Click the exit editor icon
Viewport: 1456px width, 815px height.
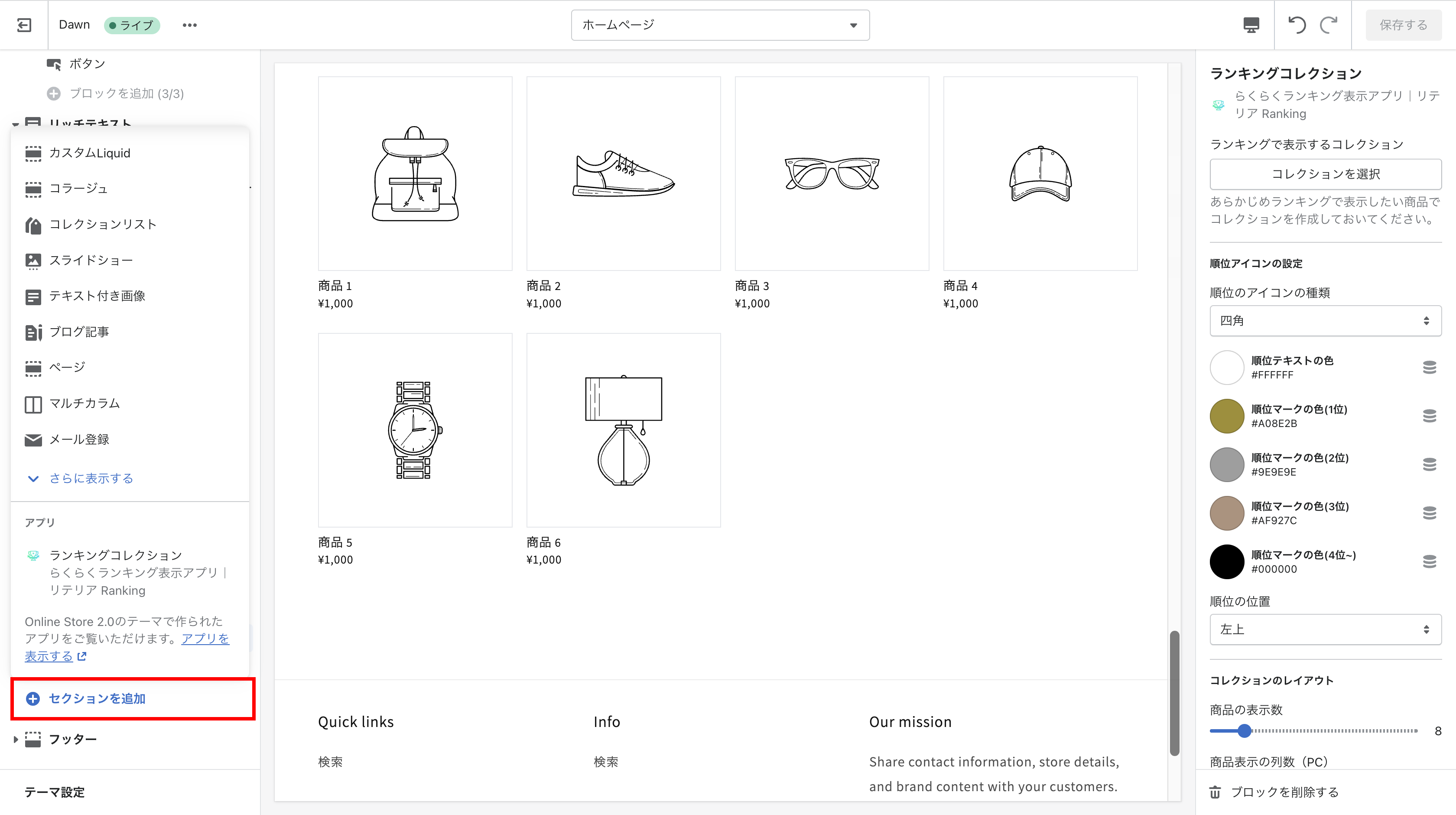[24, 25]
